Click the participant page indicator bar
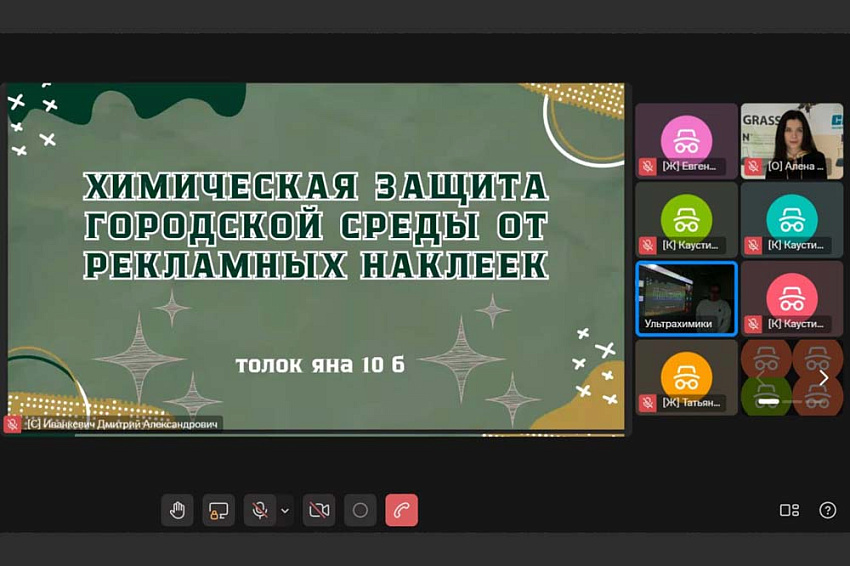 pyautogui.click(x=769, y=400)
